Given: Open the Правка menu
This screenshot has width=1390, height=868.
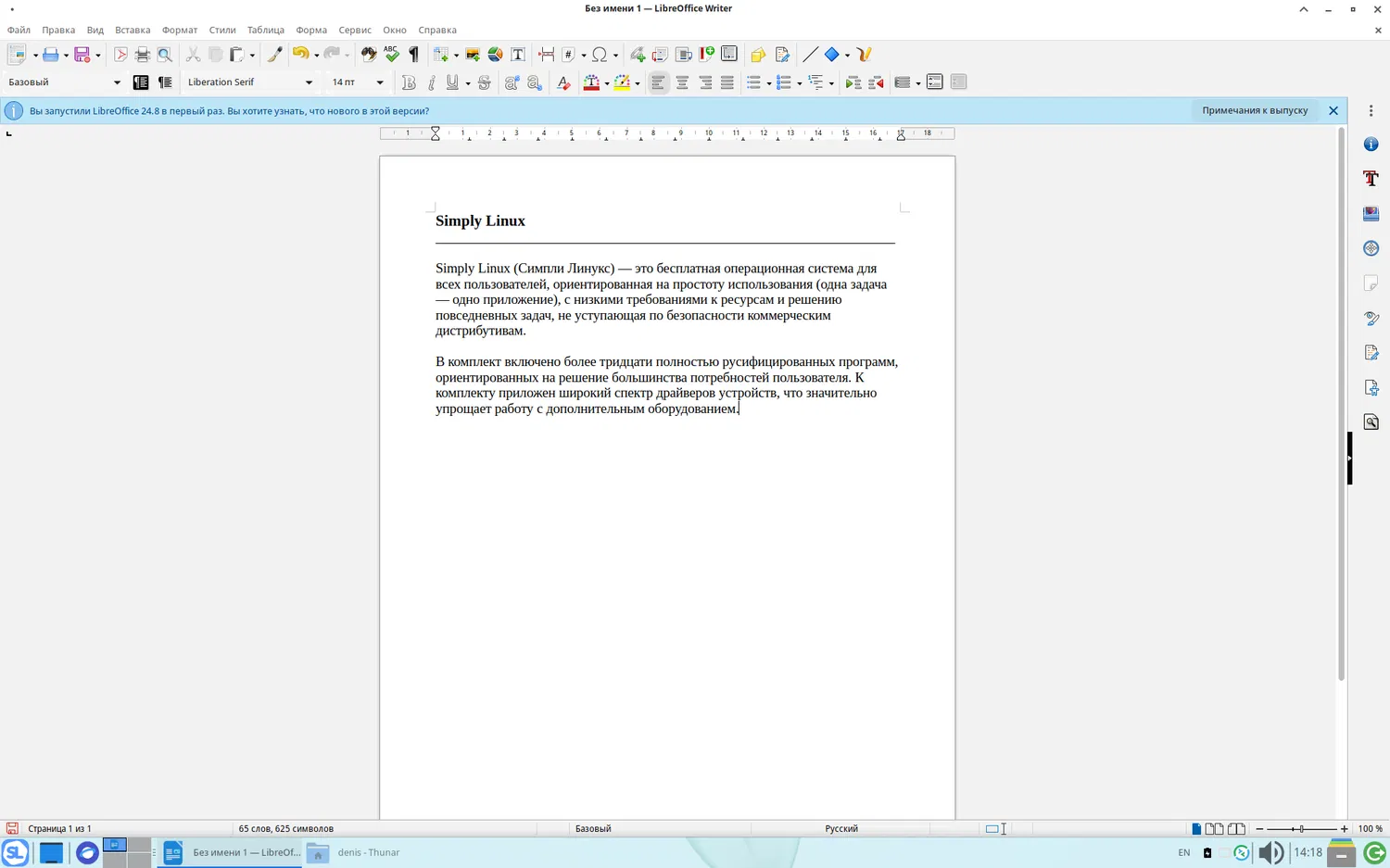Looking at the screenshot, I should click(58, 30).
